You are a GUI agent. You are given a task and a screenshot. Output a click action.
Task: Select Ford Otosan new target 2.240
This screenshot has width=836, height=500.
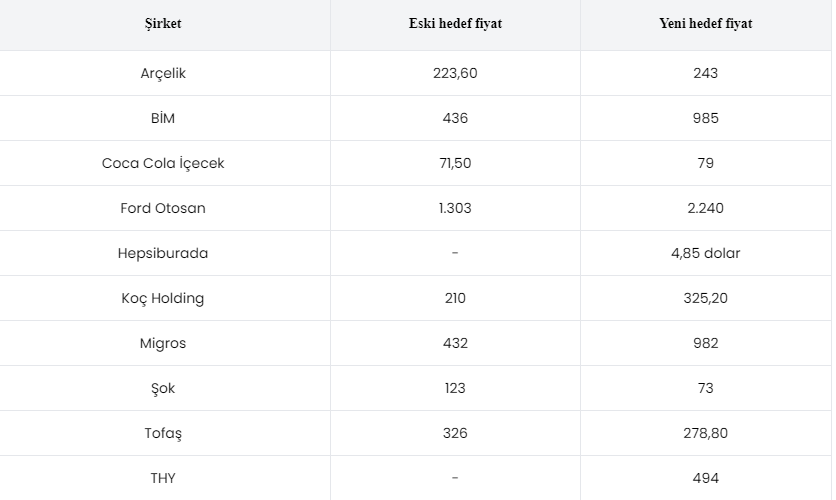point(705,208)
